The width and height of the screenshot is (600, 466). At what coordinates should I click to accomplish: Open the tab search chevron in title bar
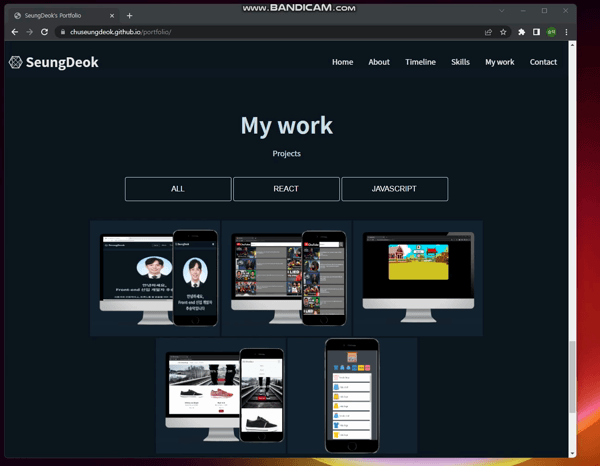tap(502, 11)
